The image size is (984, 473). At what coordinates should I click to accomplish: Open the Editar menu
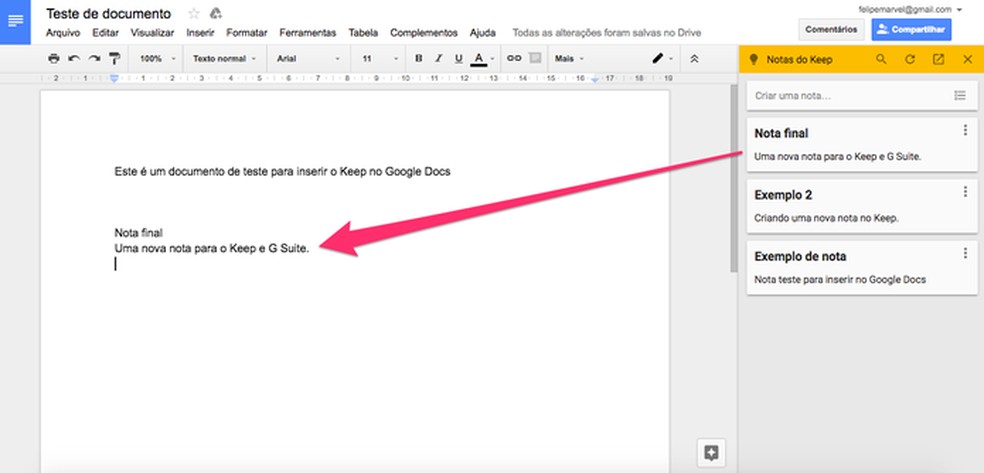pyautogui.click(x=105, y=33)
